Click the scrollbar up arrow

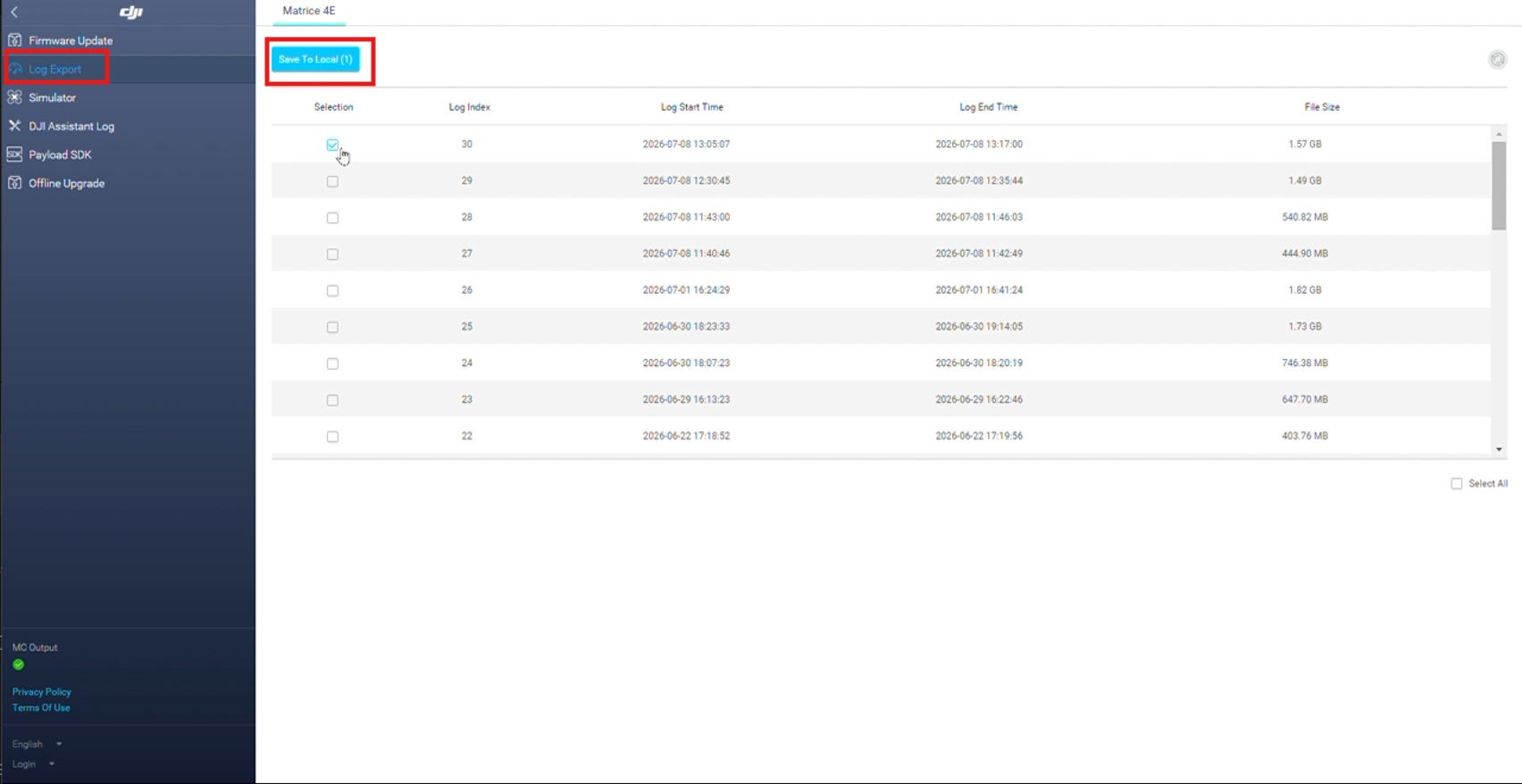click(x=1499, y=134)
